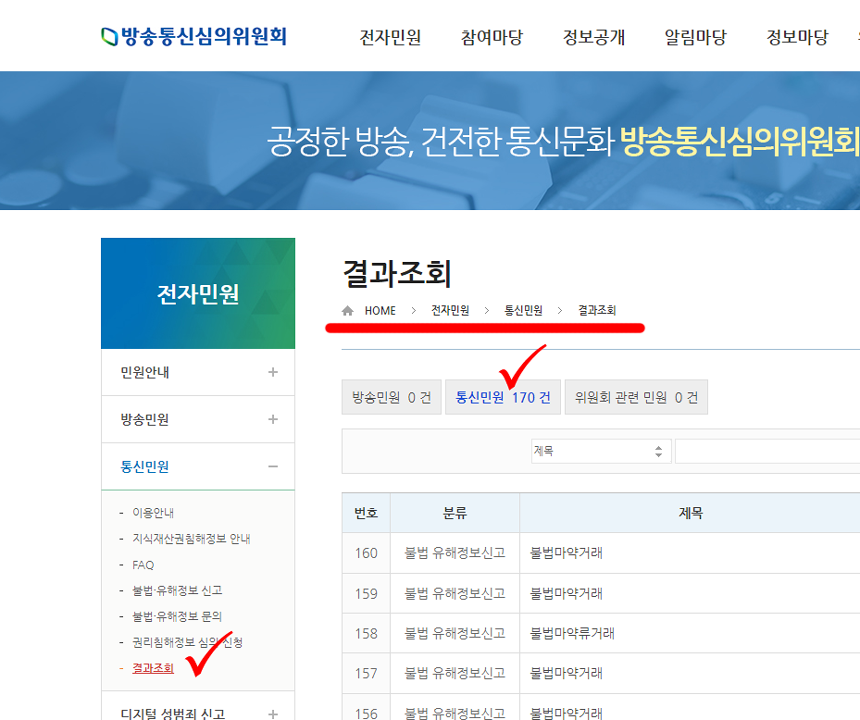860x720 pixels.
Task: Open the FAQ sidebar link
Action: 143,565
